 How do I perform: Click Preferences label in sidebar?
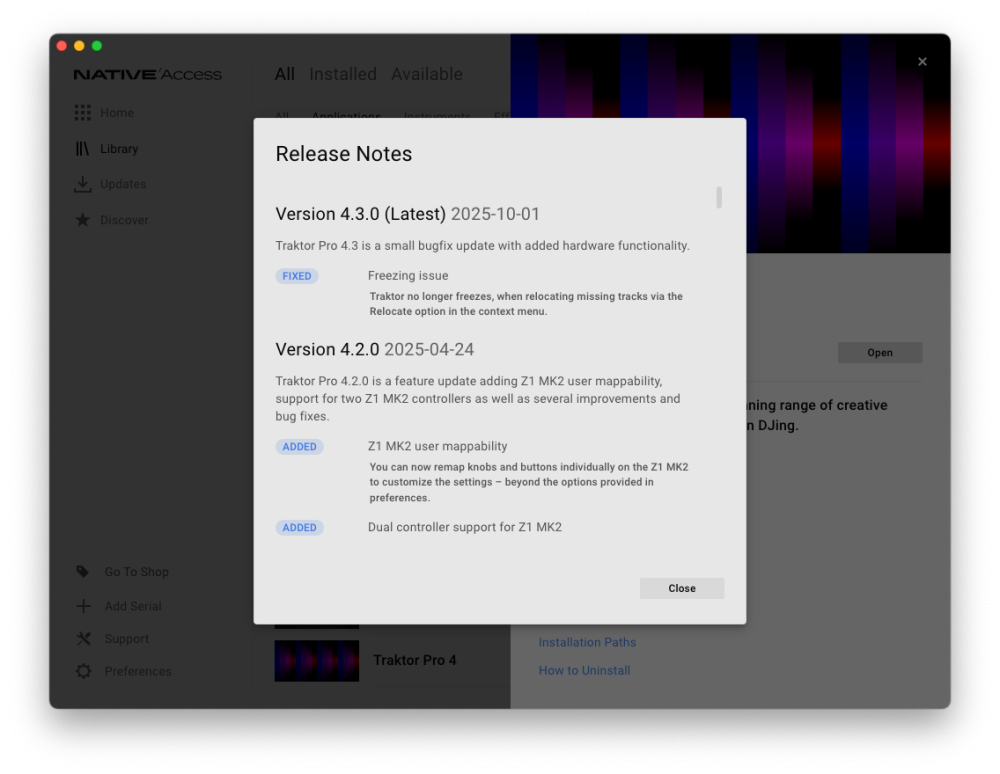(138, 671)
